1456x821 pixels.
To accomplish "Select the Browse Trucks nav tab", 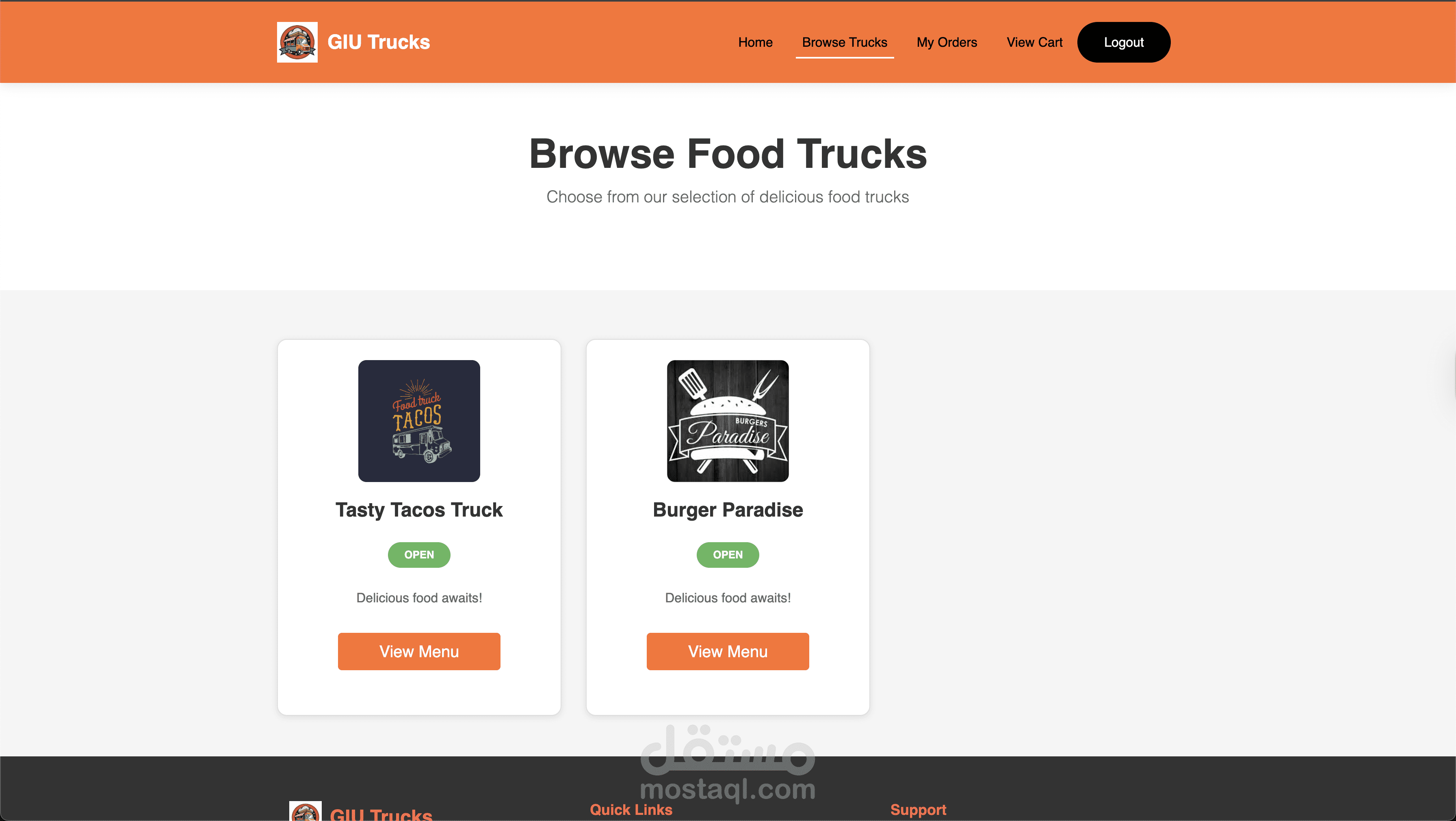I will [x=845, y=42].
